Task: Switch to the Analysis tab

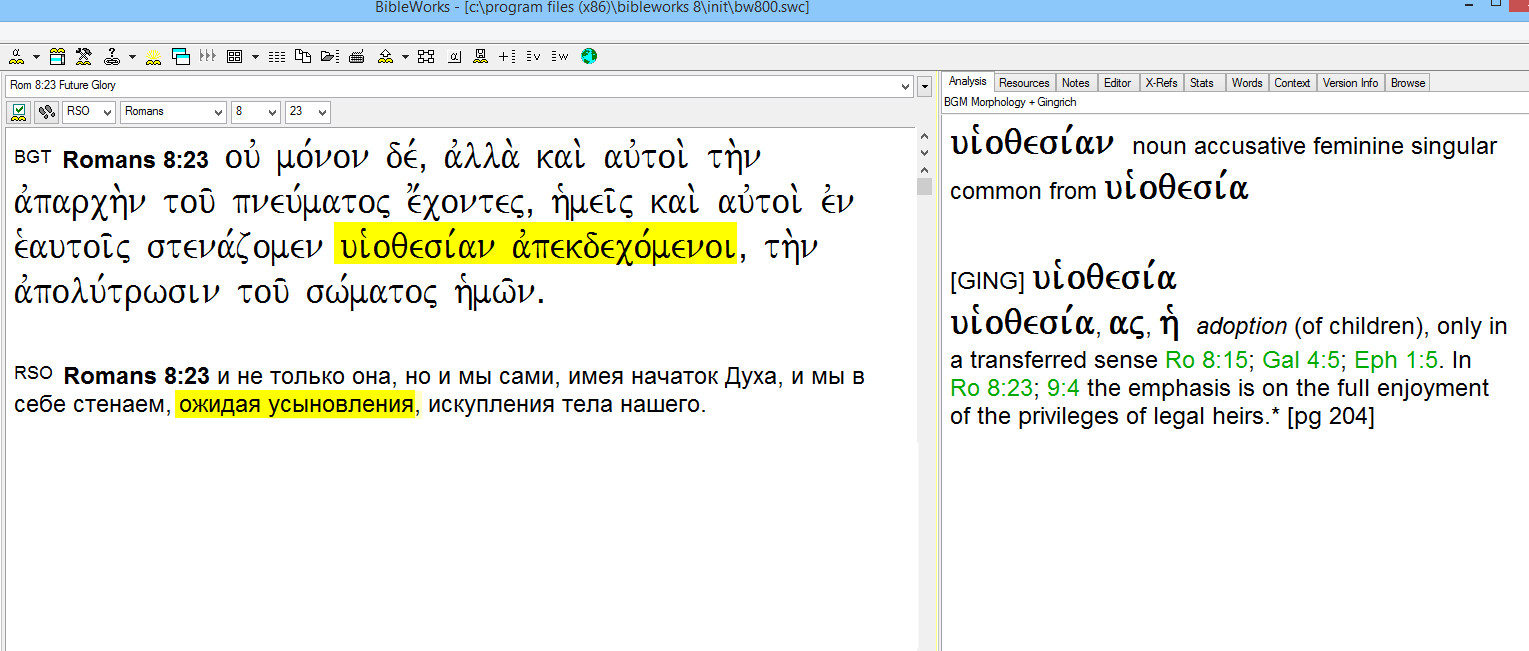Action: 967,82
